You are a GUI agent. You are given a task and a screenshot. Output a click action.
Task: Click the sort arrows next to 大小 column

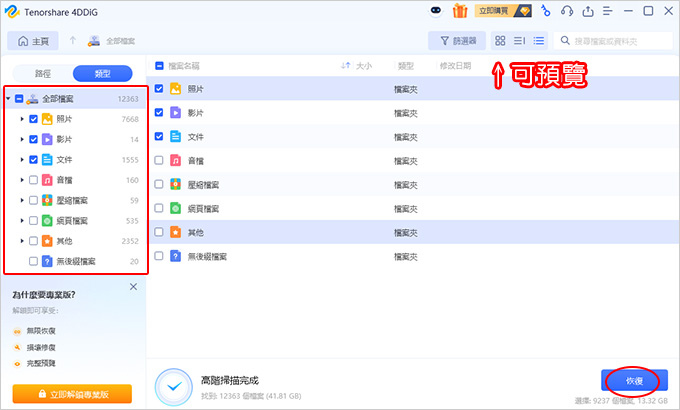pyautogui.click(x=345, y=66)
